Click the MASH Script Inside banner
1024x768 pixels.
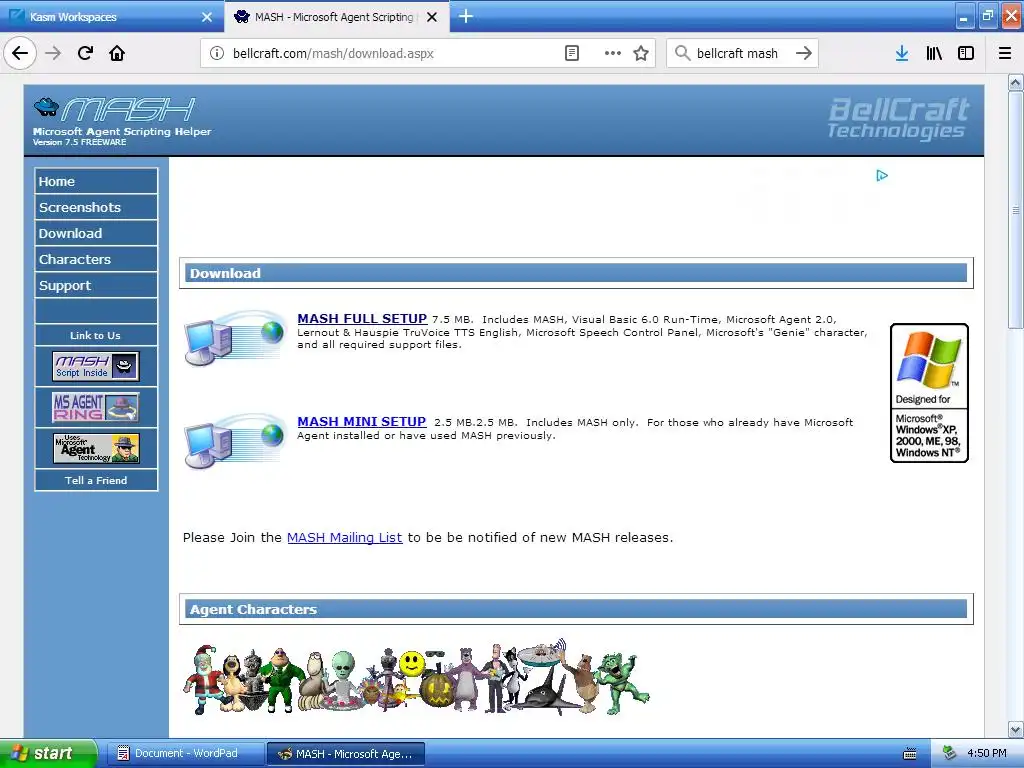95,366
